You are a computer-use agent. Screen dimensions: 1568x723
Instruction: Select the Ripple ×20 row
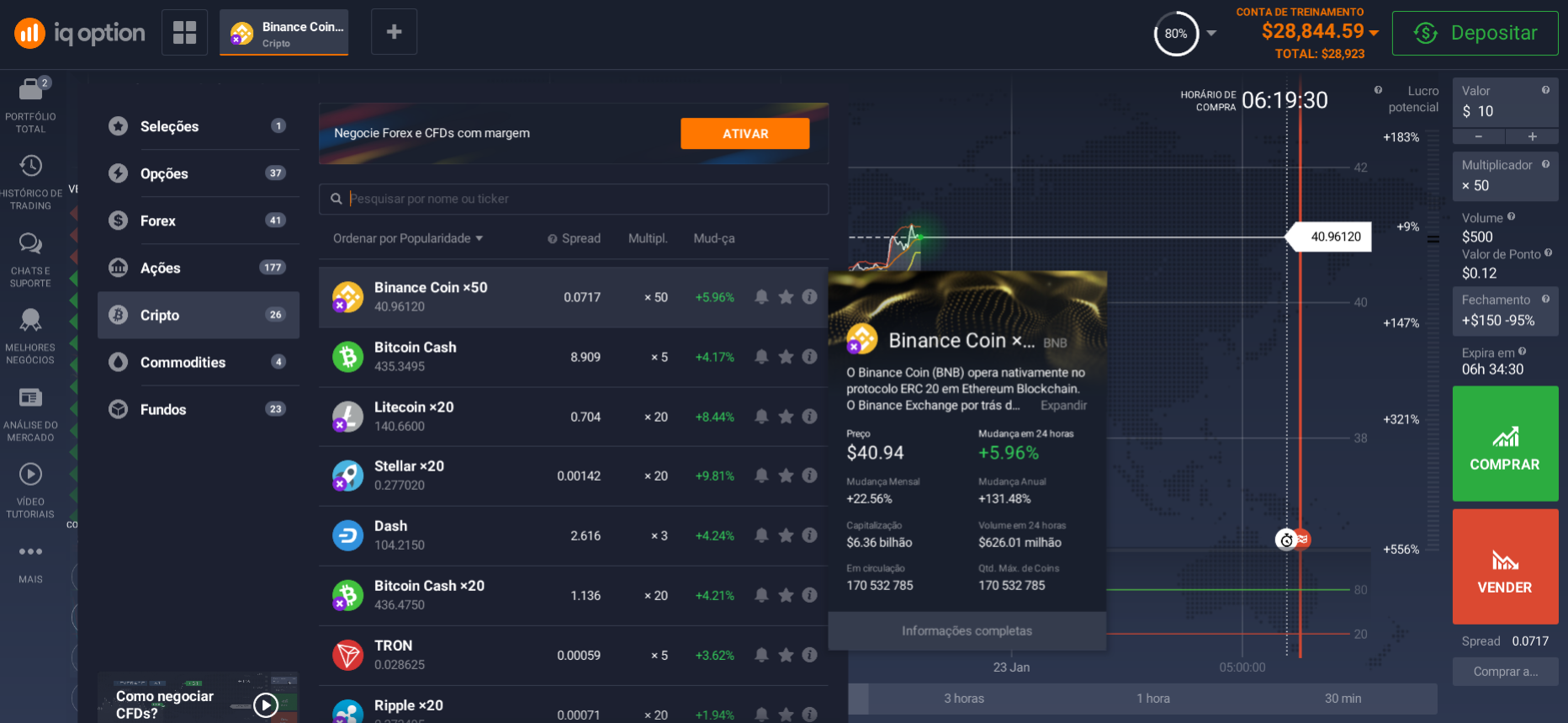click(x=574, y=705)
